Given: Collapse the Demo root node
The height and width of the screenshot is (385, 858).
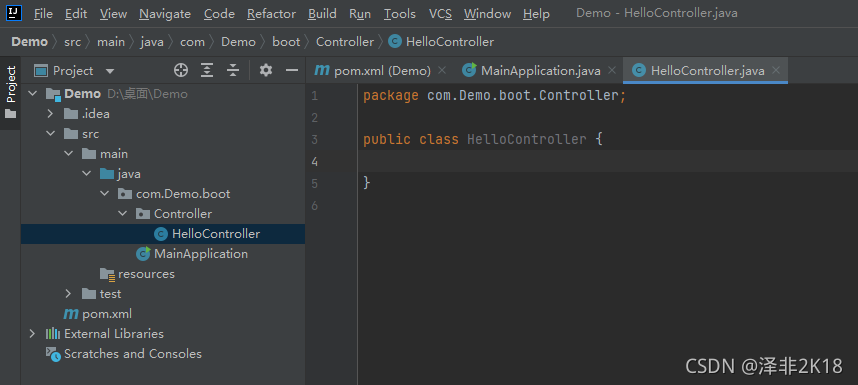Looking at the screenshot, I should tap(33, 94).
